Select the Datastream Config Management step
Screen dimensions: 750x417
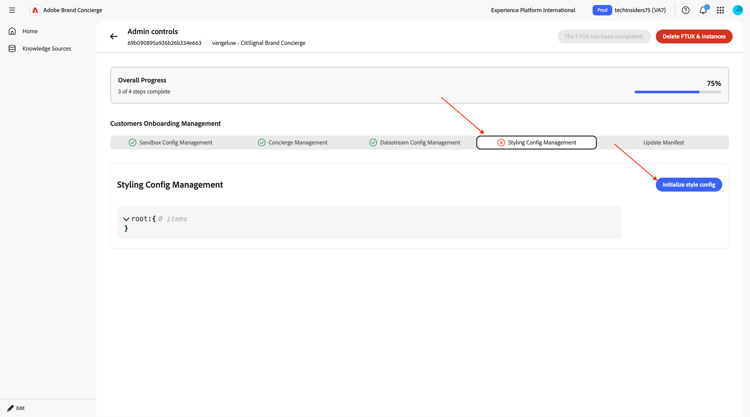pos(415,143)
